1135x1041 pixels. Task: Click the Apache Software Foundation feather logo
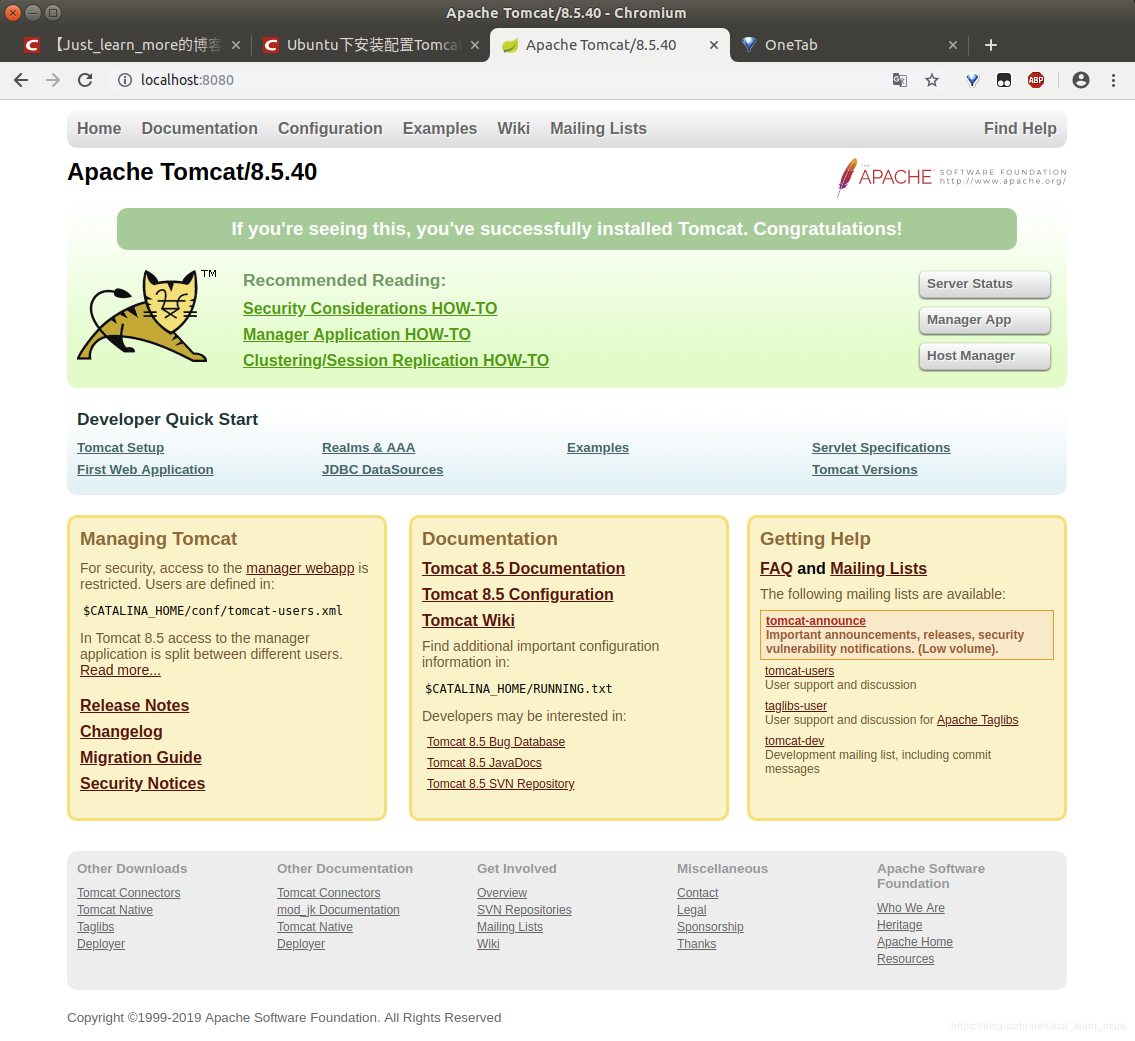[951, 177]
